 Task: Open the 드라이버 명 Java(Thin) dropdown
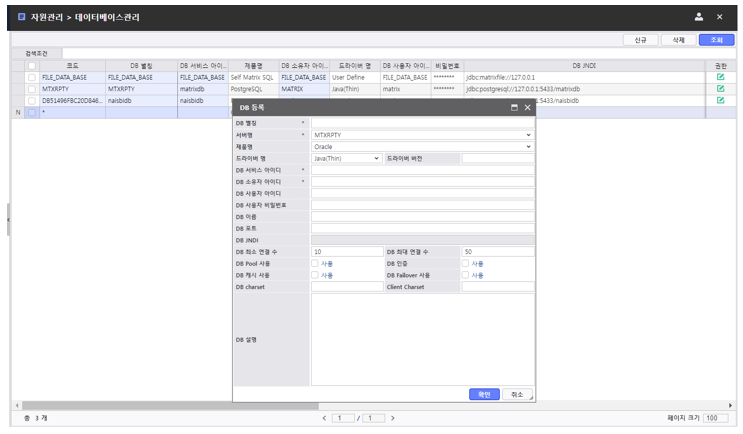346,158
